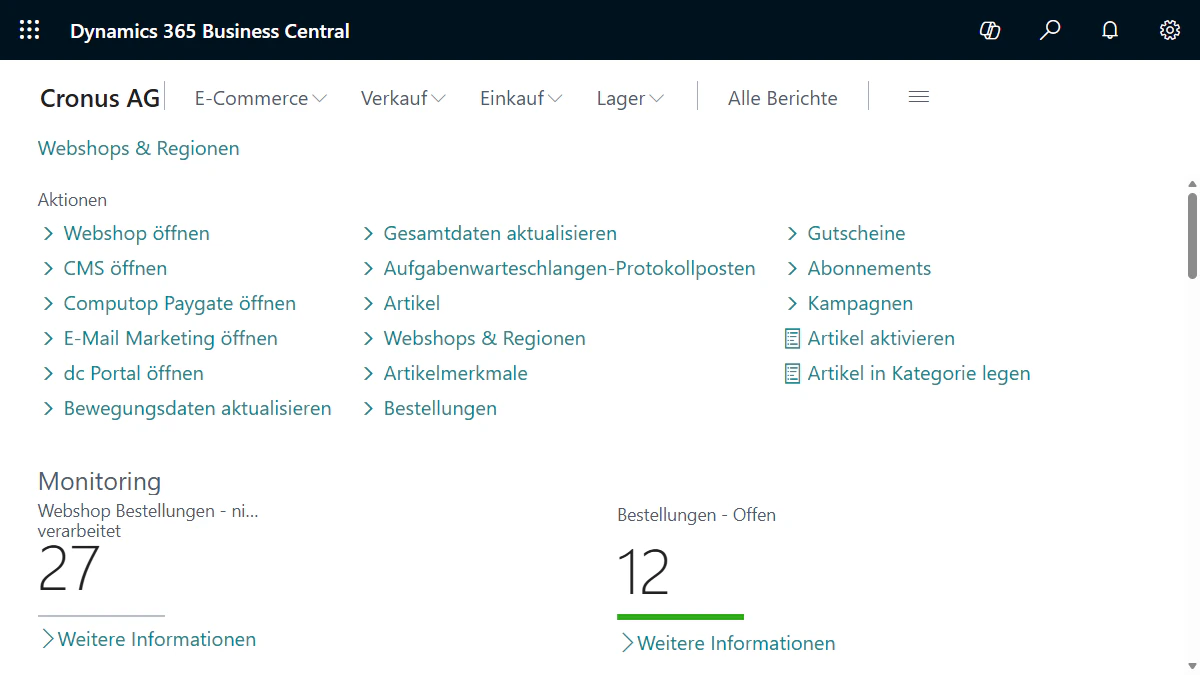This screenshot has width=1200, height=675.
Task: Click the chevron icon before Gutscheine
Action: pyautogui.click(x=792, y=234)
